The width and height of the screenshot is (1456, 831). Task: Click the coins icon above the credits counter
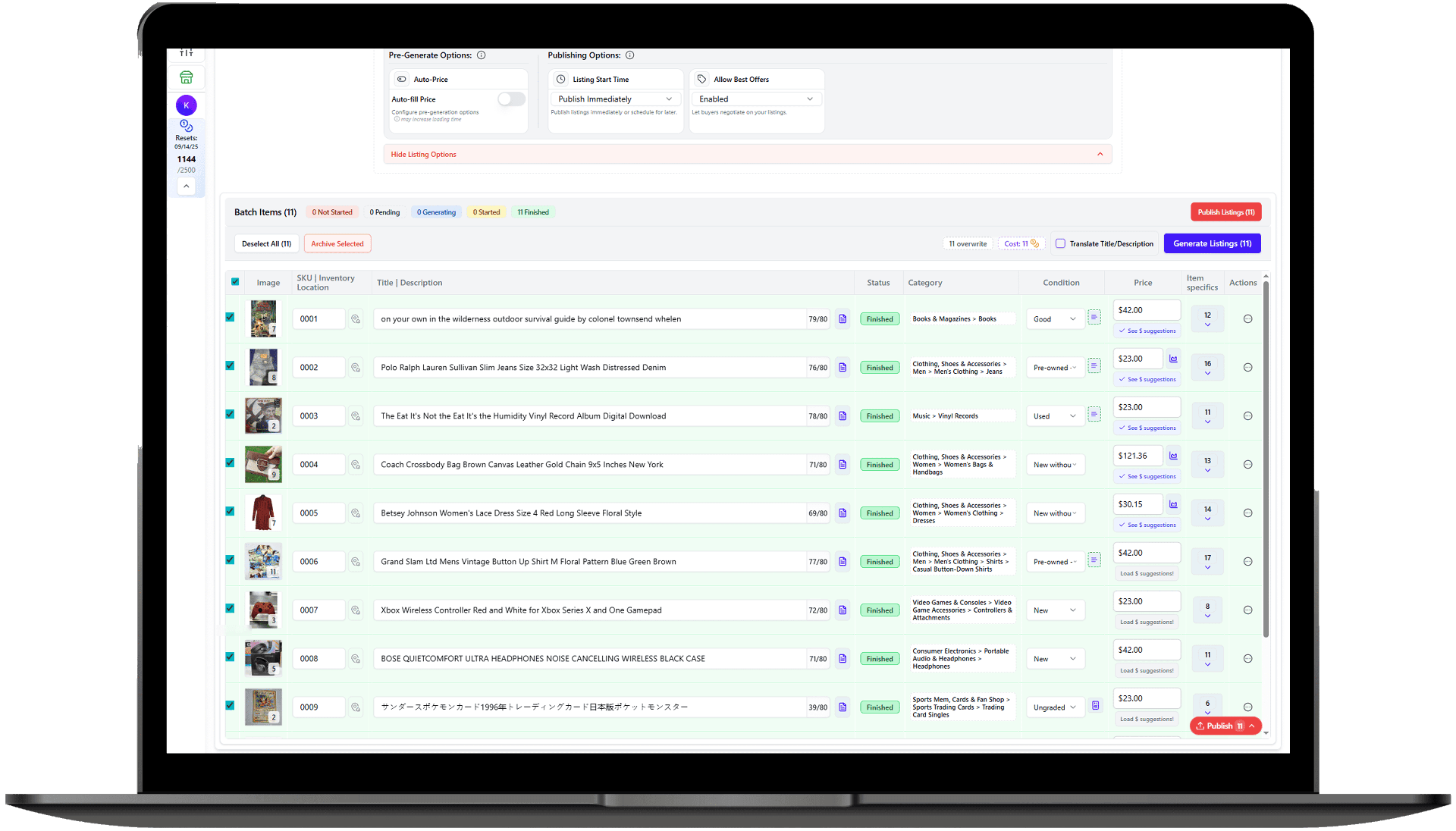[187, 127]
